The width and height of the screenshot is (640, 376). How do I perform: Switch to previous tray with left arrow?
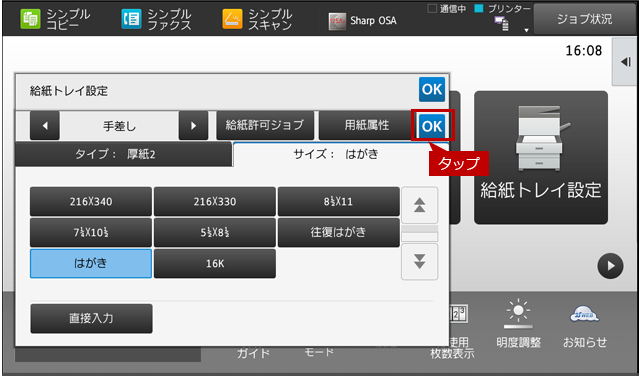[45, 125]
